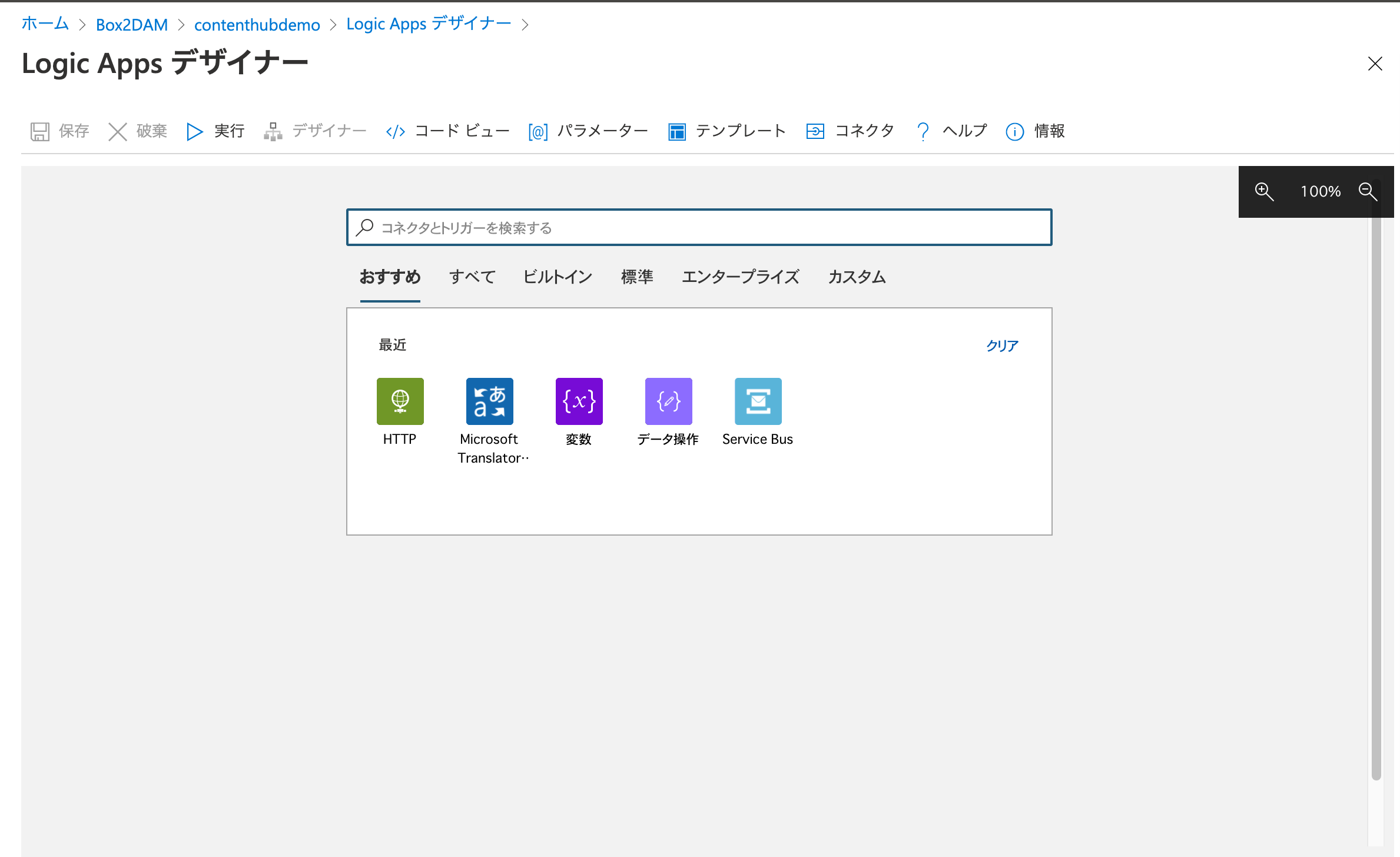Switch to the 標準 tab
Screen dimensions: 1400x857
pos(637,277)
